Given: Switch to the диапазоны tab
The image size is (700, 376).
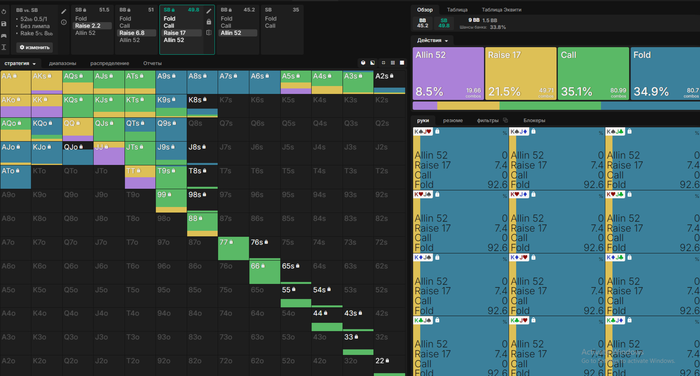Looking at the screenshot, I should pos(62,63).
